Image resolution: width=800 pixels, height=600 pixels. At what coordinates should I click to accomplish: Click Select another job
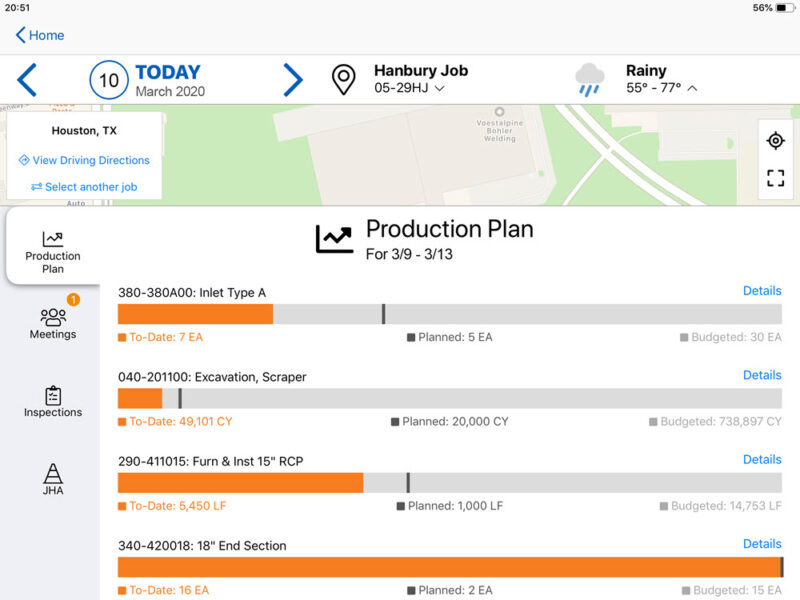tap(90, 186)
